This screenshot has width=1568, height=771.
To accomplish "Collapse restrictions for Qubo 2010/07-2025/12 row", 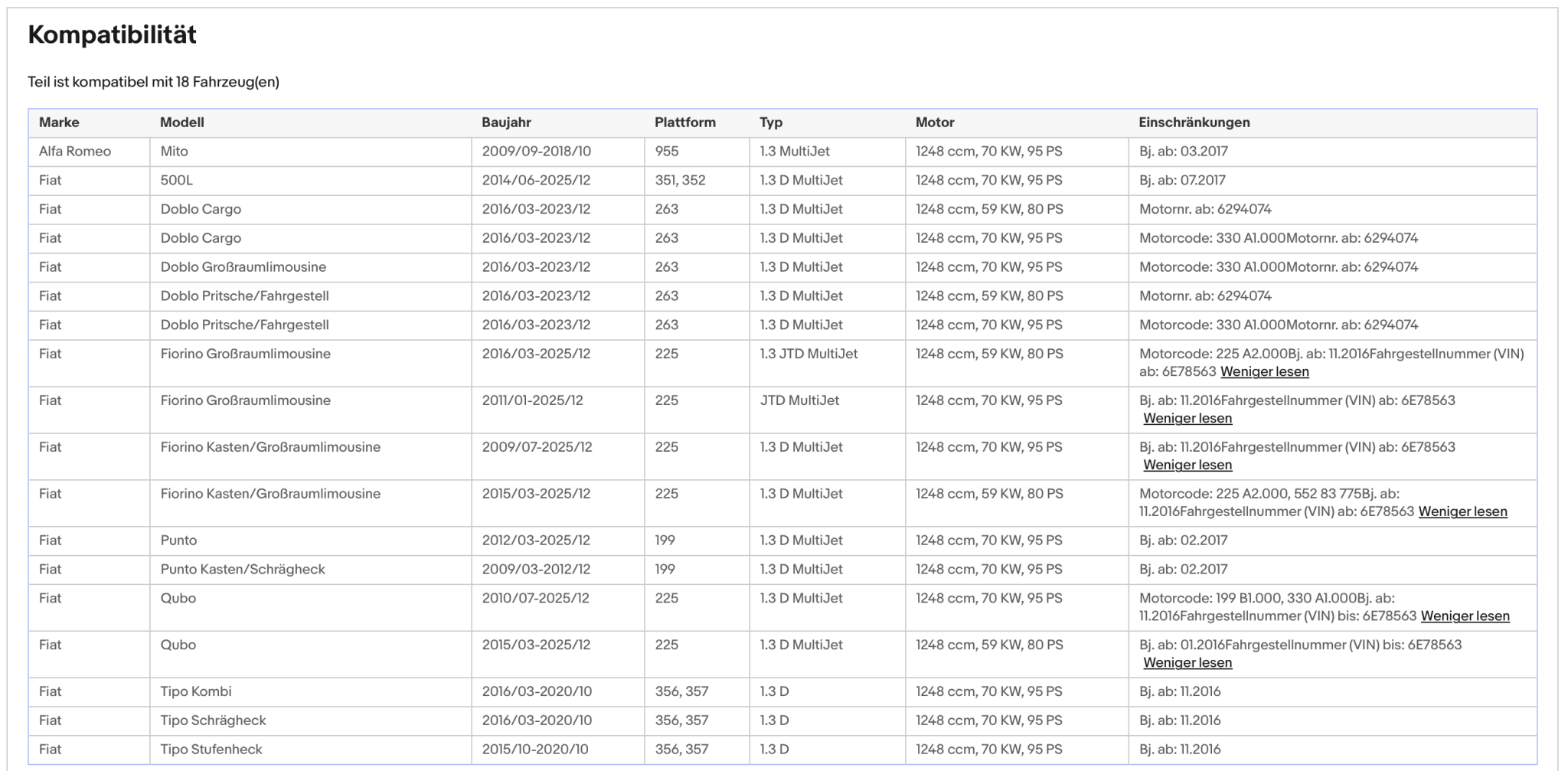I will pyautogui.click(x=1465, y=616).
